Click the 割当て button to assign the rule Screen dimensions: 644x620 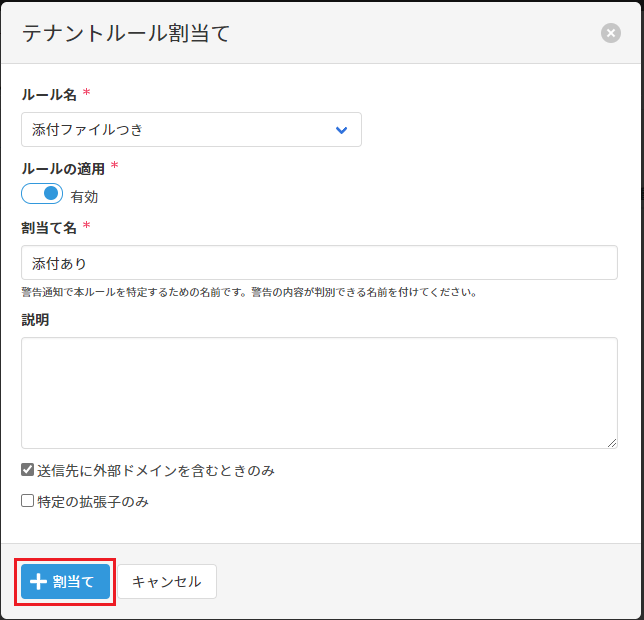pos(66,582)
